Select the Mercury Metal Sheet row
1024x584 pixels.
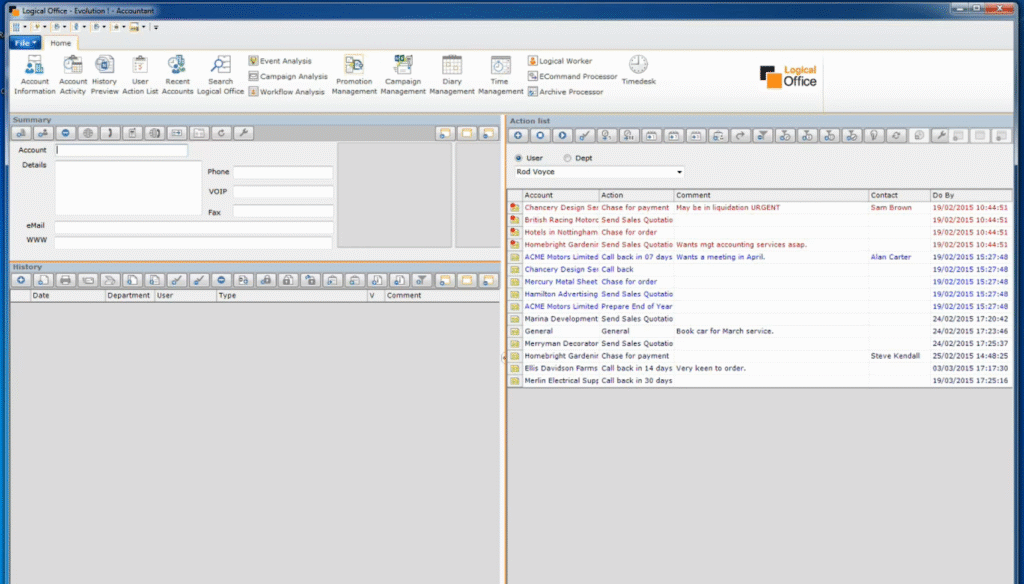(x=760, y=282)
